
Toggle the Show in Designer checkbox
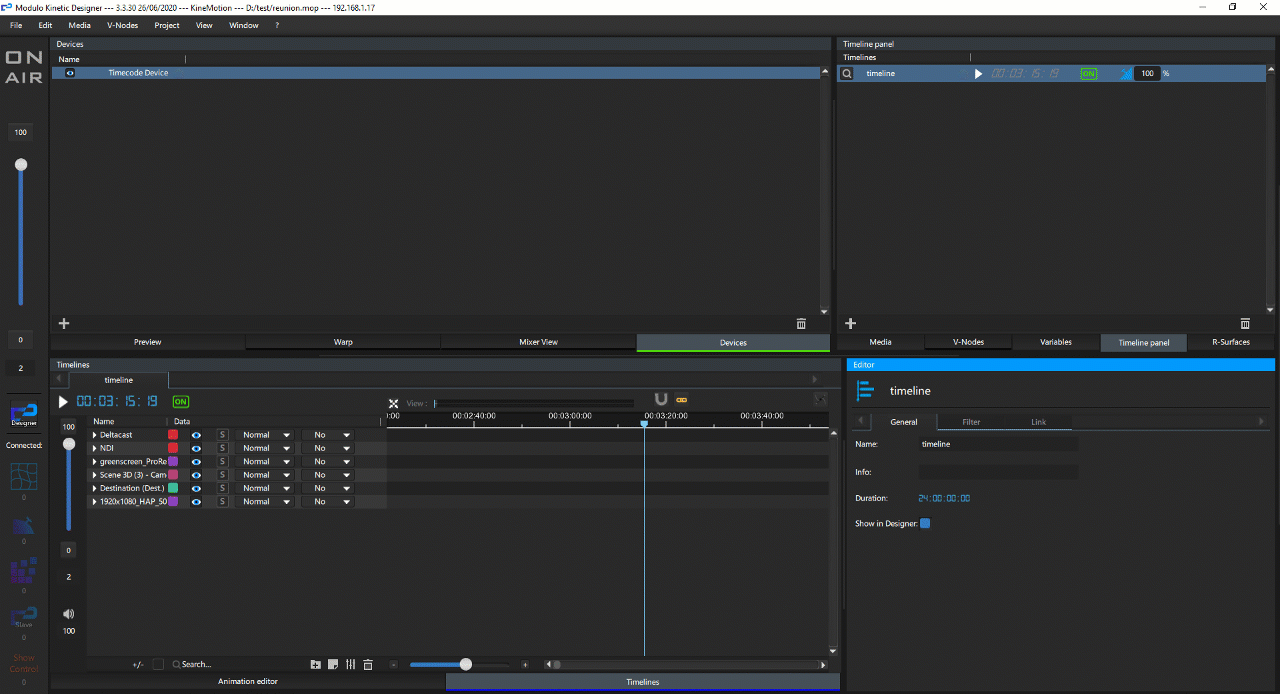(925, 523)
